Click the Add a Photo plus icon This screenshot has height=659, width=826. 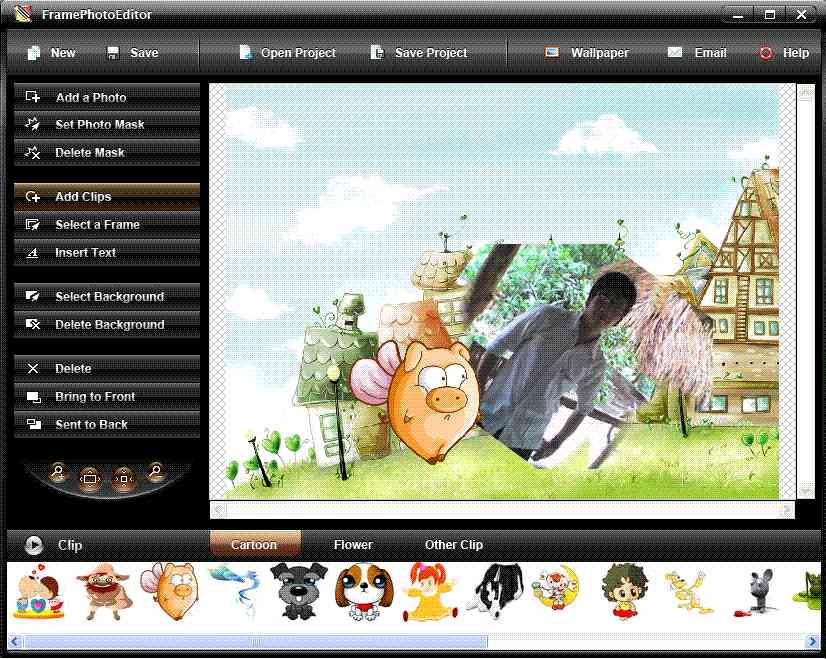33,97
